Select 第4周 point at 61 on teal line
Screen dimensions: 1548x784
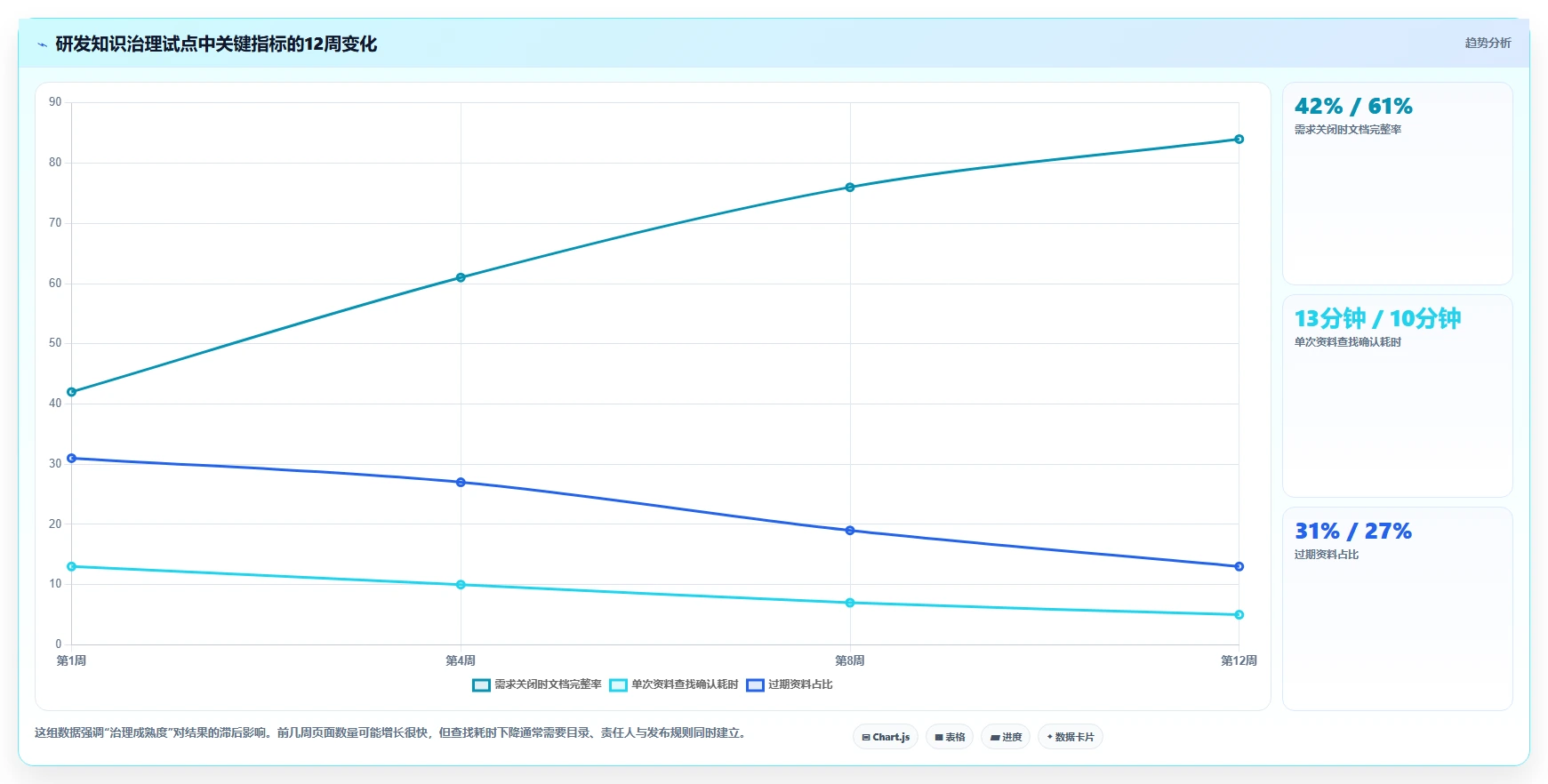pos(461,277)
